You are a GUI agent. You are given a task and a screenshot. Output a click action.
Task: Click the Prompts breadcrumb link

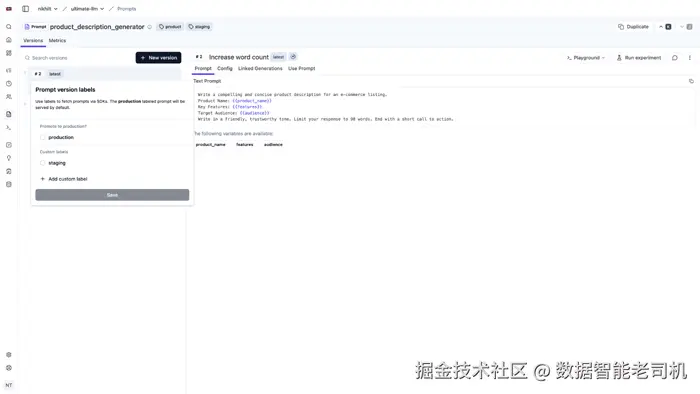[126, 8]
